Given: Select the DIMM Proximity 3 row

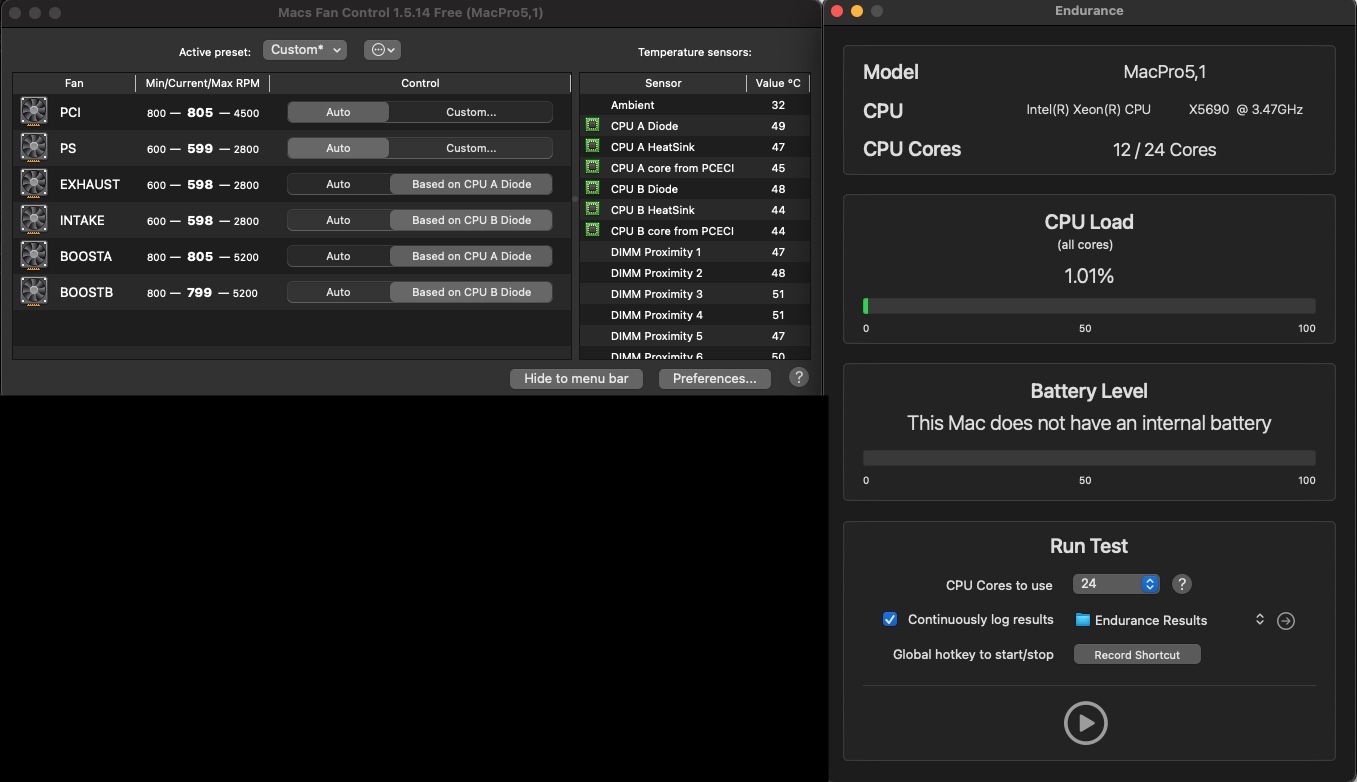Looking at the screenshot, I should pos(695,294).
